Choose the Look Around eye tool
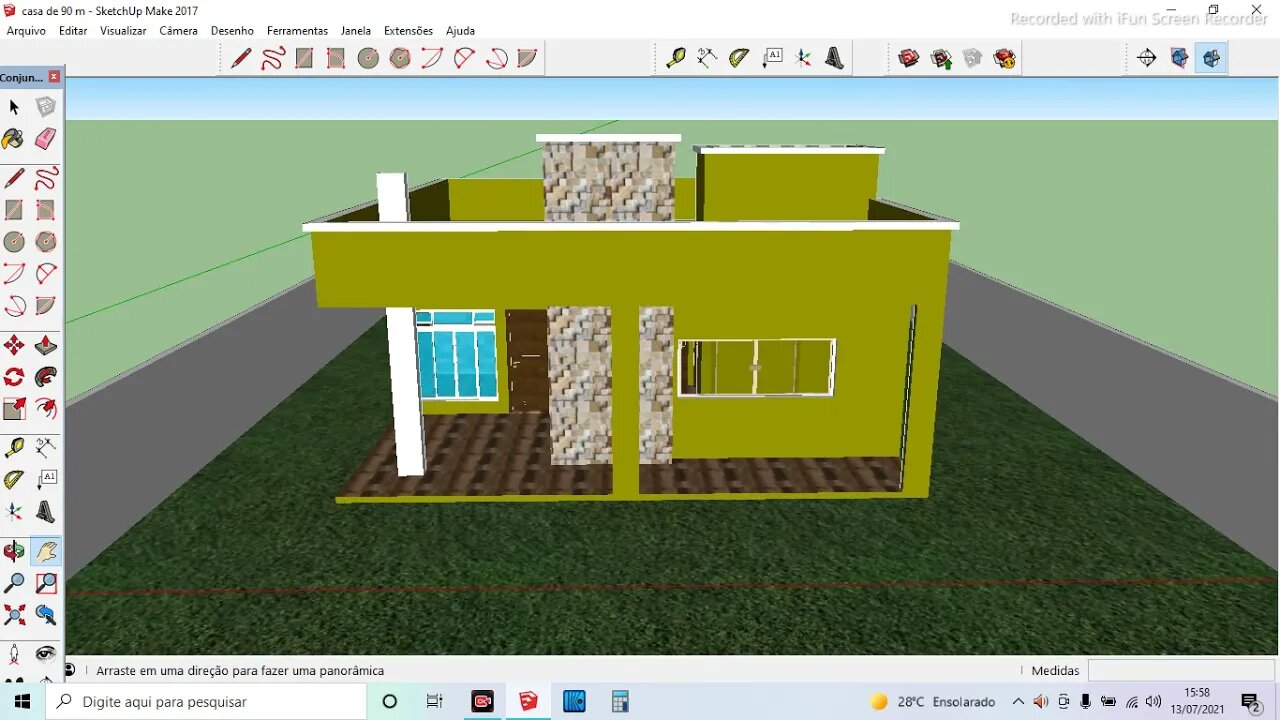 (46, 654)
